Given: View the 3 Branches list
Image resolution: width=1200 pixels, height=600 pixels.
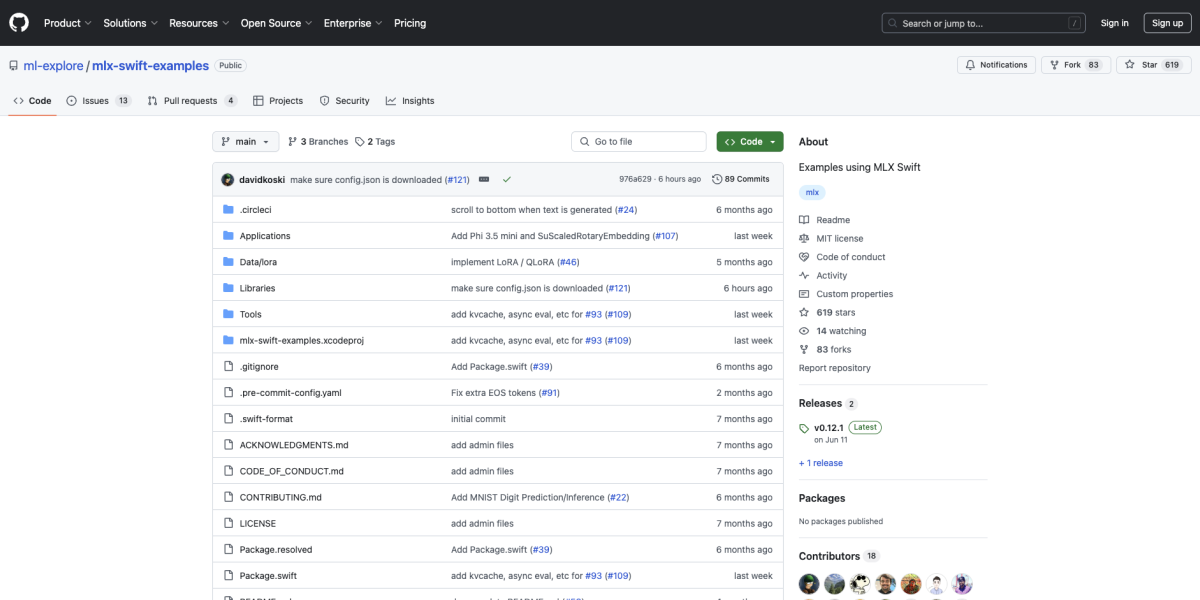Looking at the screenshot, I should click(x=318, y=142).
